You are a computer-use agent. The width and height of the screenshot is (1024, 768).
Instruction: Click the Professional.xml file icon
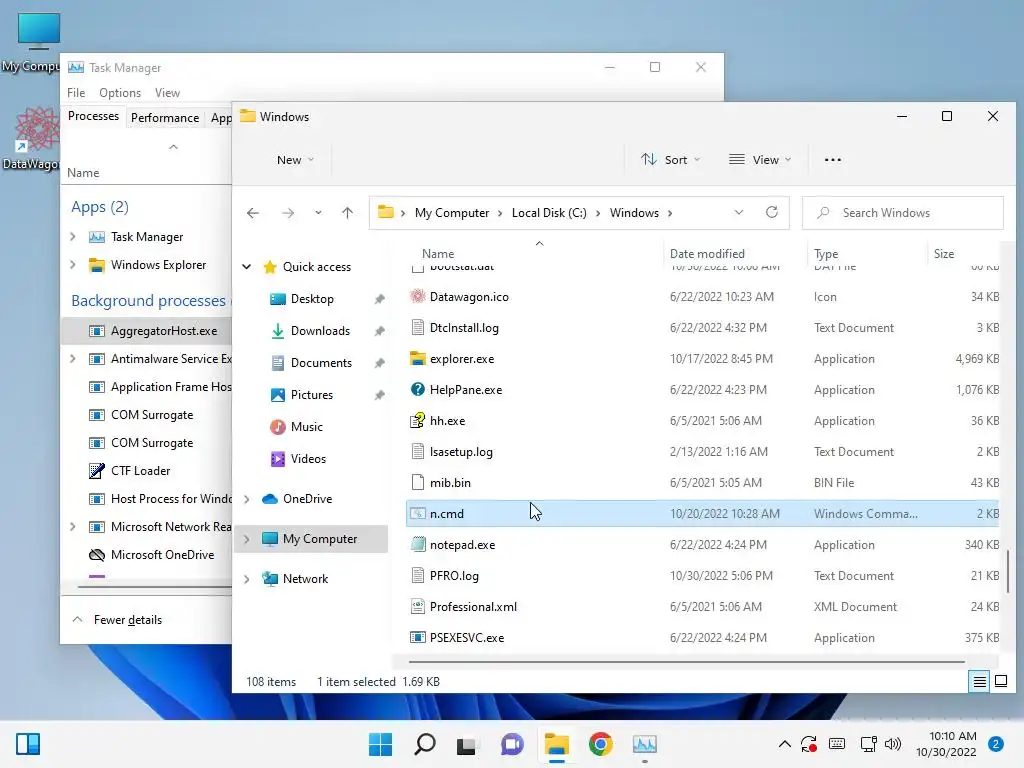[x=417, y=607]
